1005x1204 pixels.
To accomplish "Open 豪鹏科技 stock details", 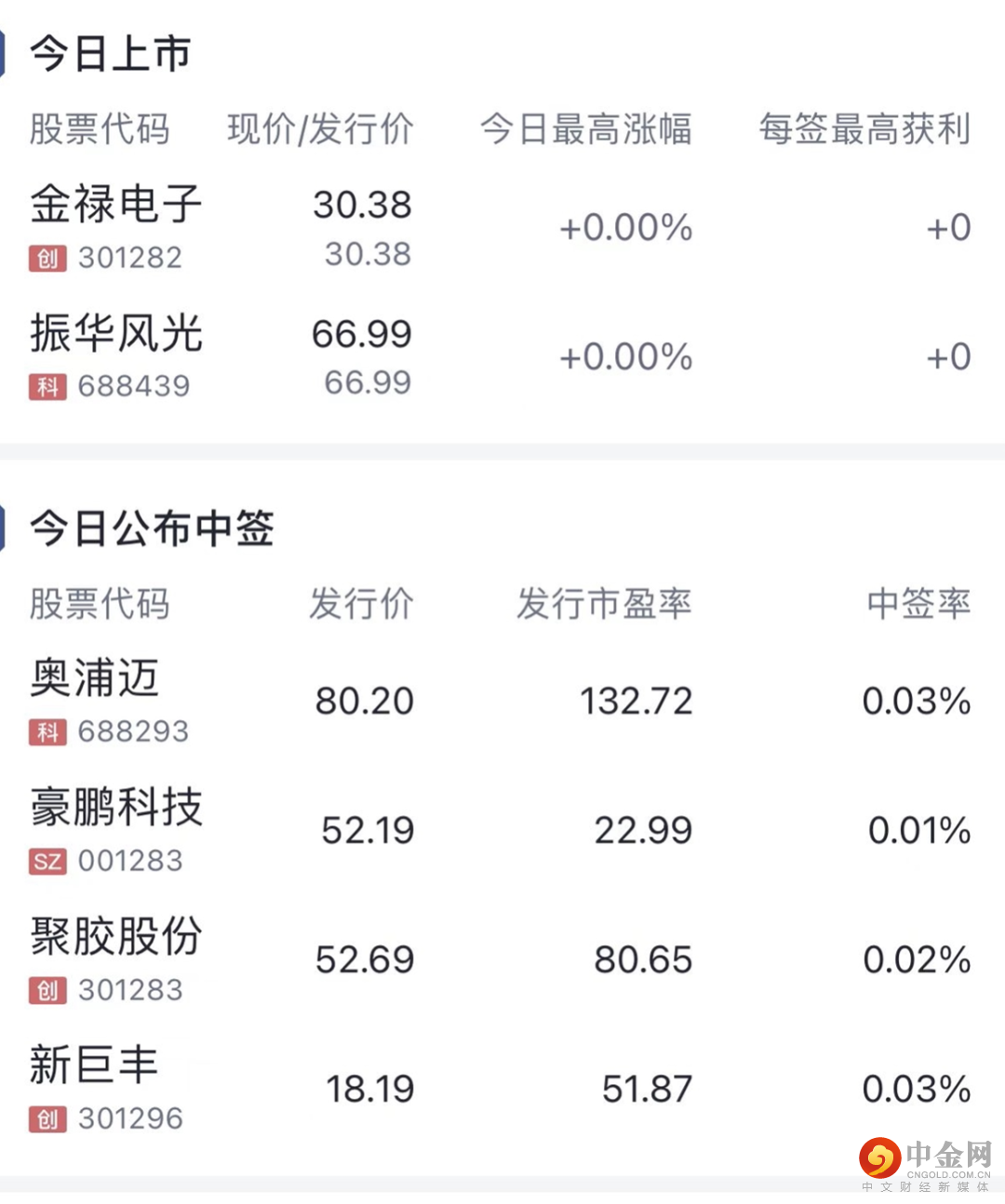I will coord(116,808).
